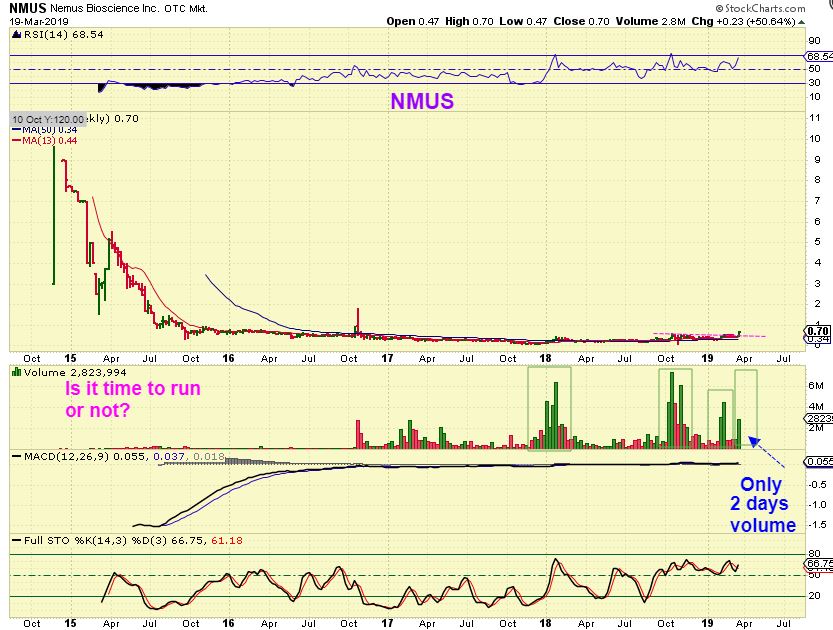Image resolution: width=833 pixels, height=630 pixels.
Task: Click the 80 tick on stochastic axis
Action: click(x=814, y=554)
